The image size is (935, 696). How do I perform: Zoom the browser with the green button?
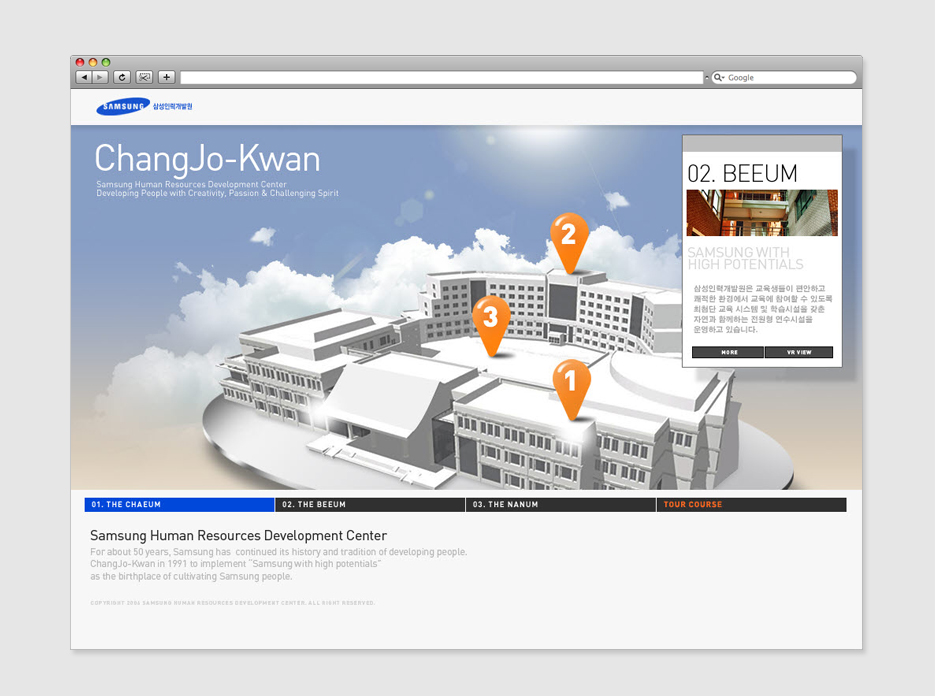[106, 62]
